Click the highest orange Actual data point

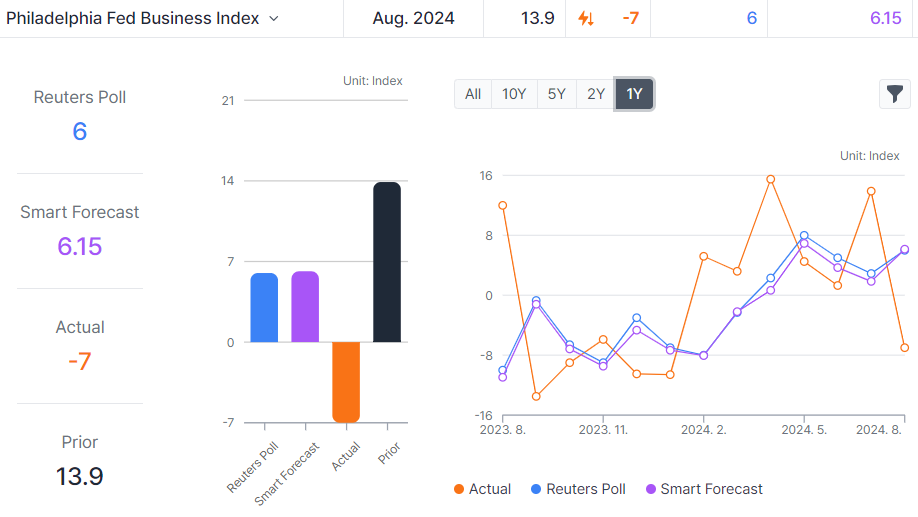tap(771, 180)
